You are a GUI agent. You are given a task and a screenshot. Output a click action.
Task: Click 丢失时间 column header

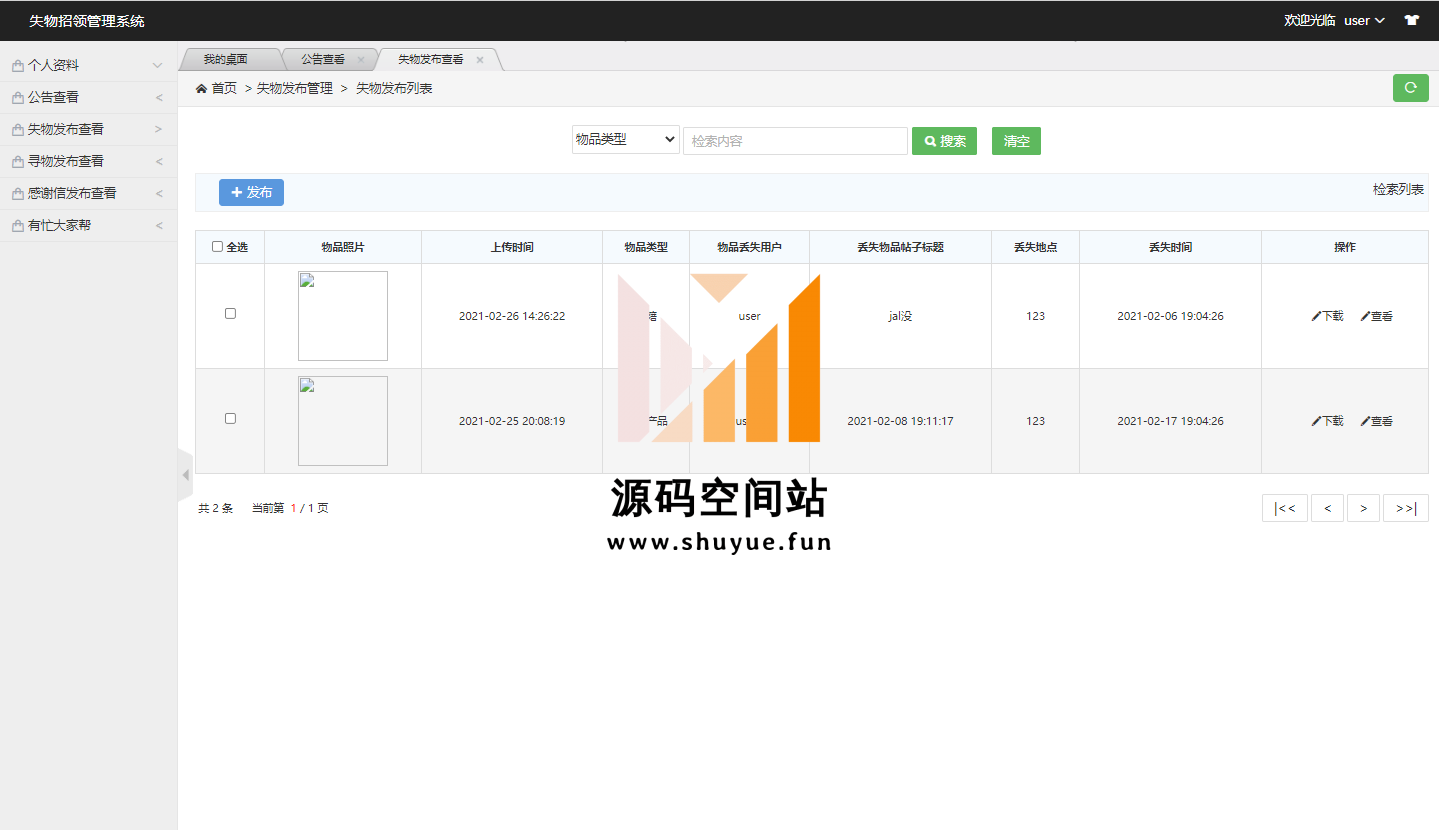tap(1170, 247)
